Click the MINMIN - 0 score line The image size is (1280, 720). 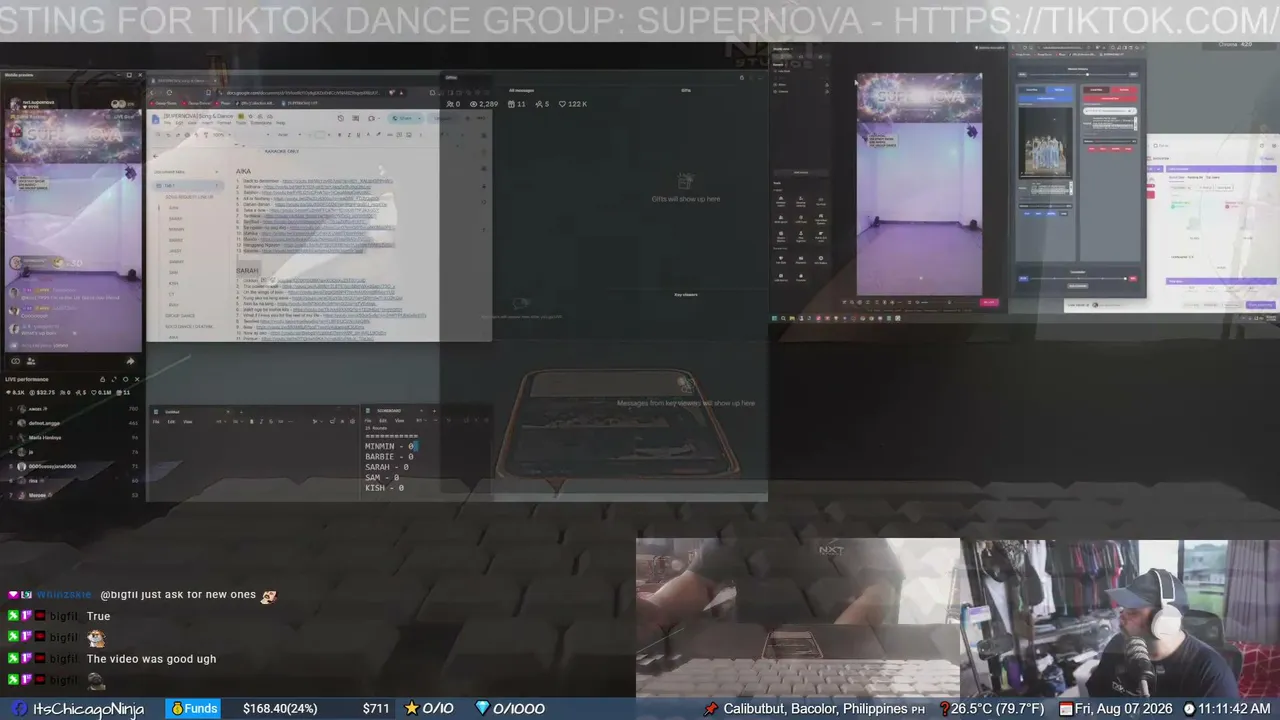(390, 446)
